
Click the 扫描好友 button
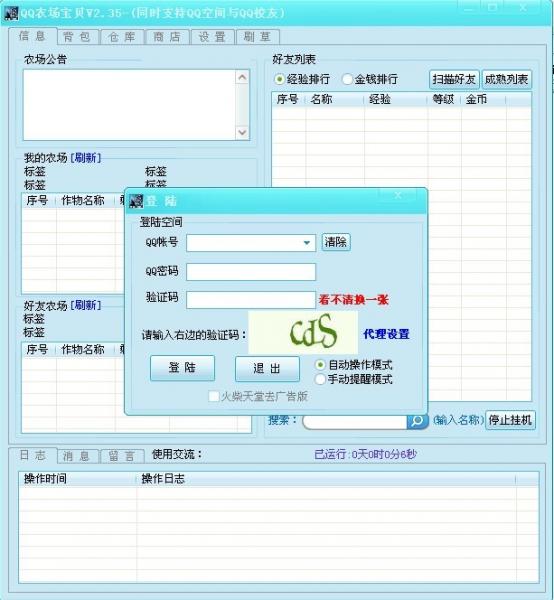coord(454,80)
